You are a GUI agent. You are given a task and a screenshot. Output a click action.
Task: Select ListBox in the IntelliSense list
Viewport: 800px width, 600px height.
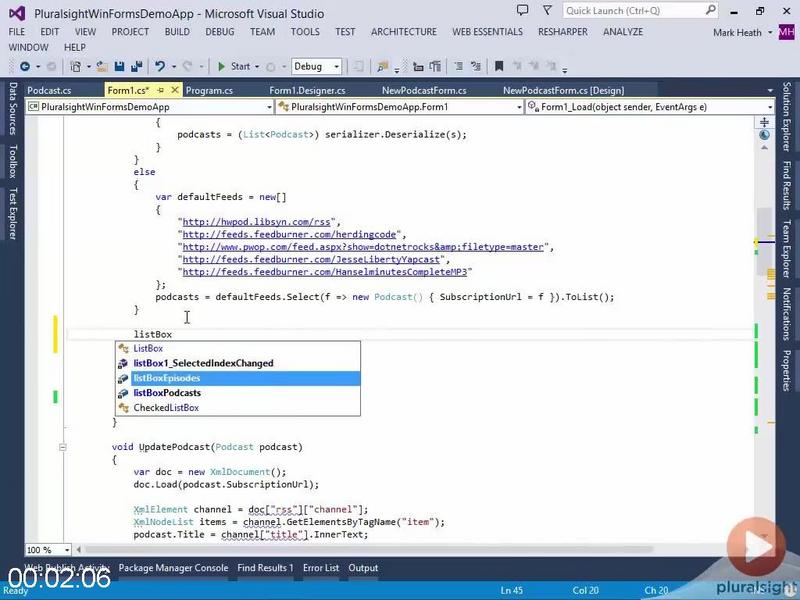click(238, 348)
